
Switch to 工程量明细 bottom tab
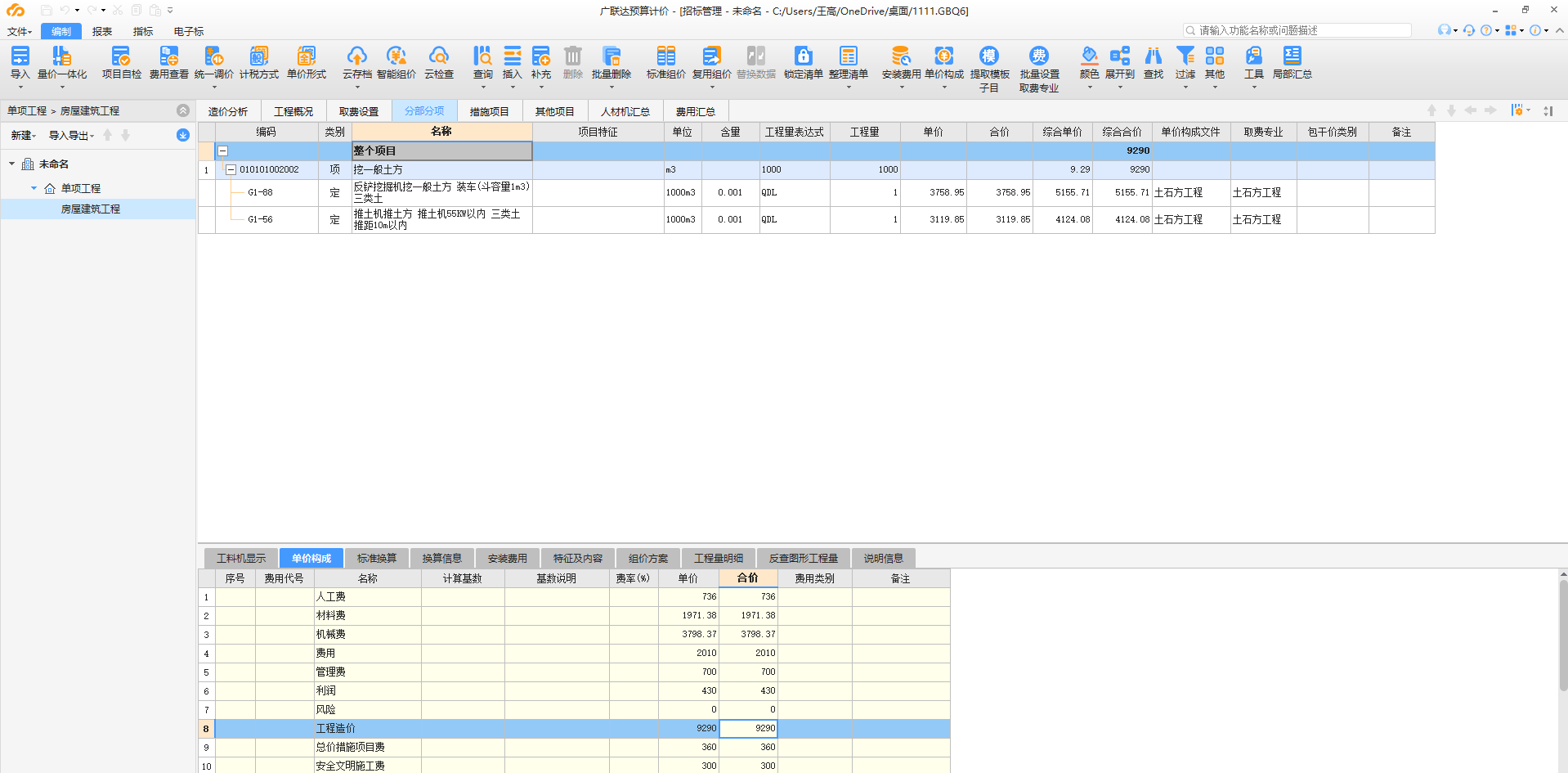coord(719,559)
